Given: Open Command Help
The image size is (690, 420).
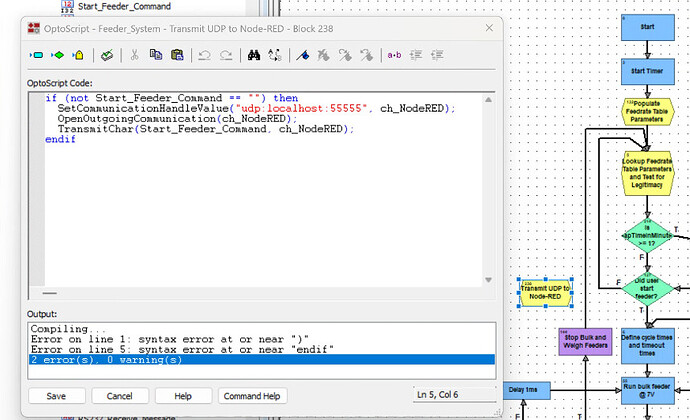Looking at the screenshot, I should [x=251, y=395].
